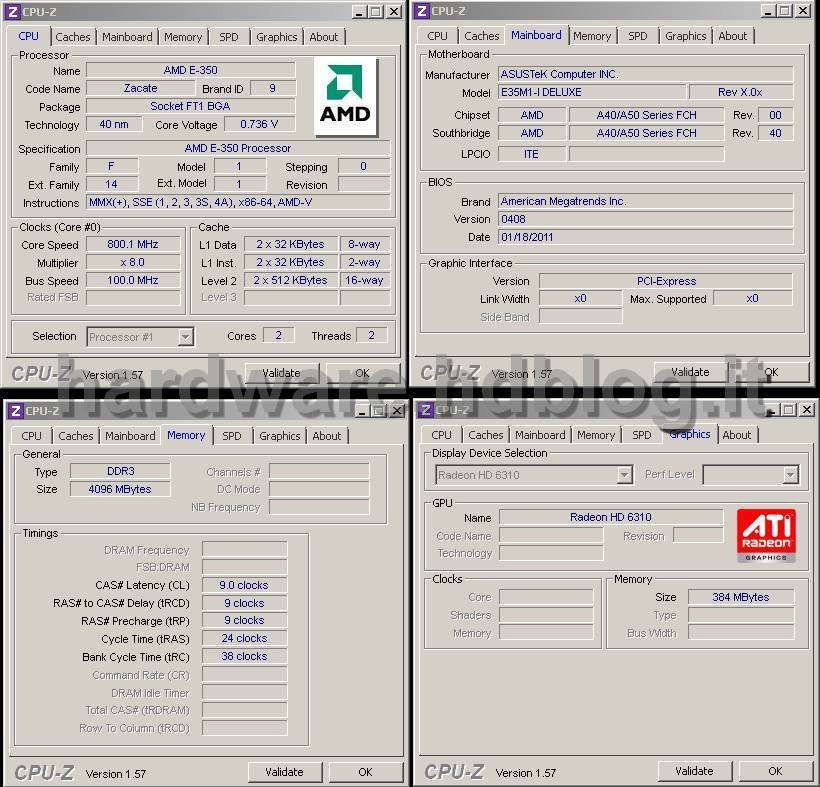Select SPD tab in the Timings window
The height and width of the screenshot is (787, 820).
coord(232,436)
